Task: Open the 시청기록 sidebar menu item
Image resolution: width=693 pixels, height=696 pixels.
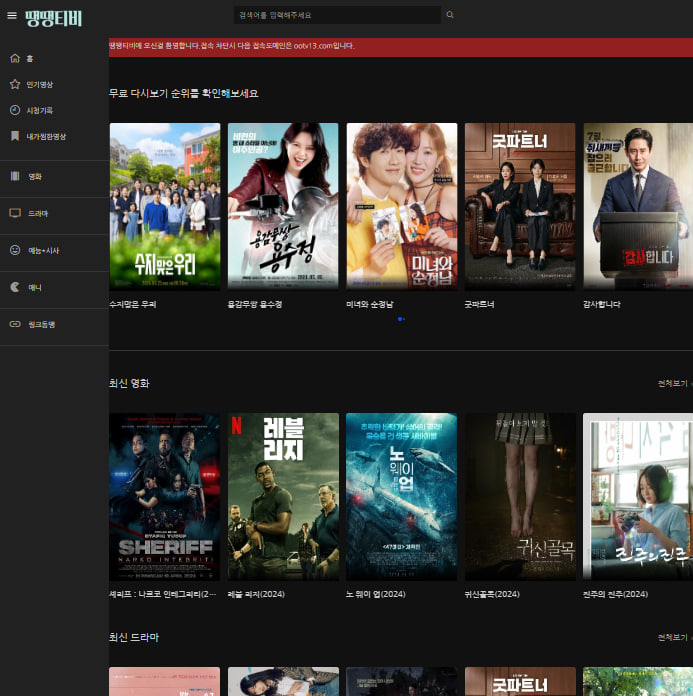Action: [40, 111]
